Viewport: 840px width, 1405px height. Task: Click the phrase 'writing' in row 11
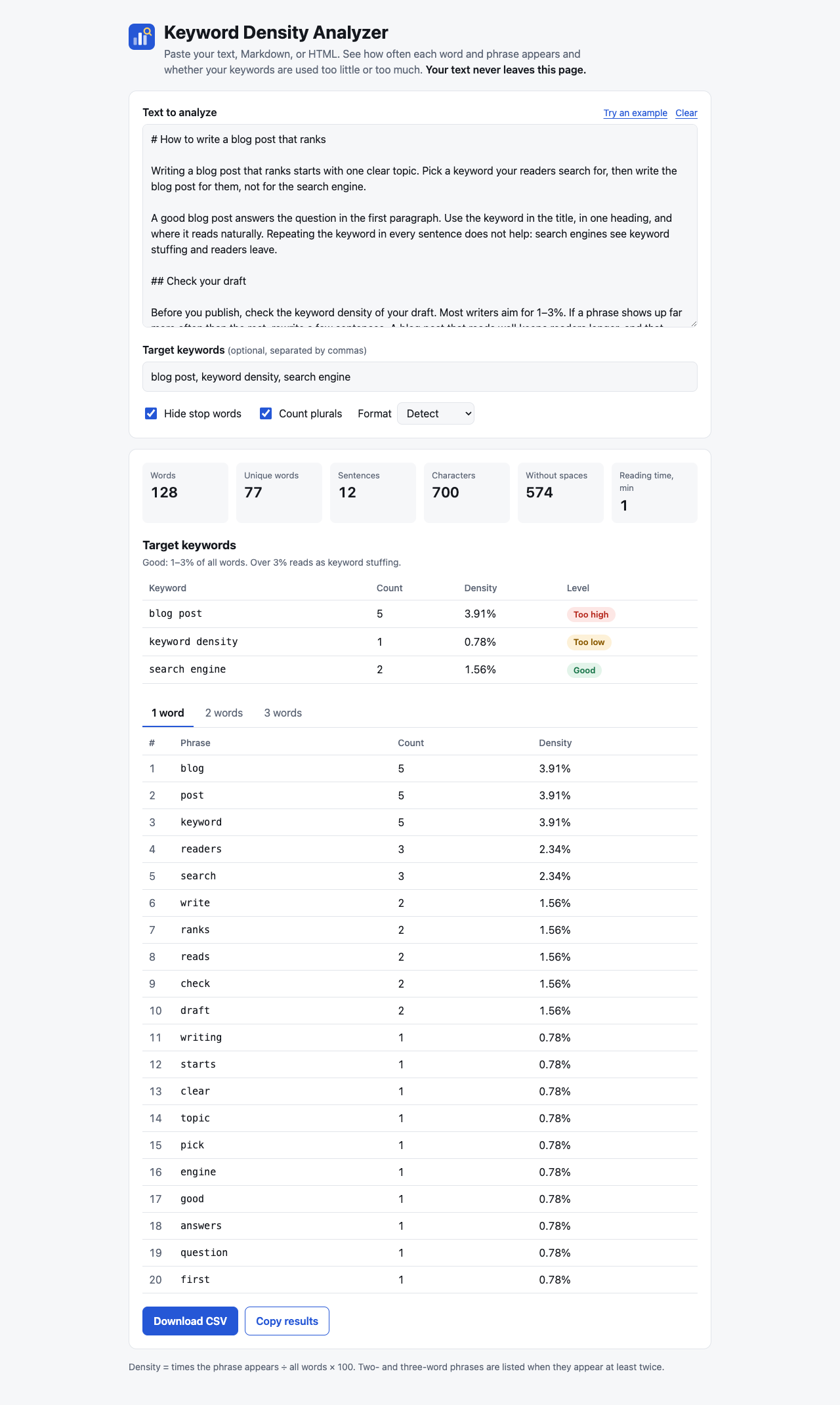click(x=201, y=1038)
